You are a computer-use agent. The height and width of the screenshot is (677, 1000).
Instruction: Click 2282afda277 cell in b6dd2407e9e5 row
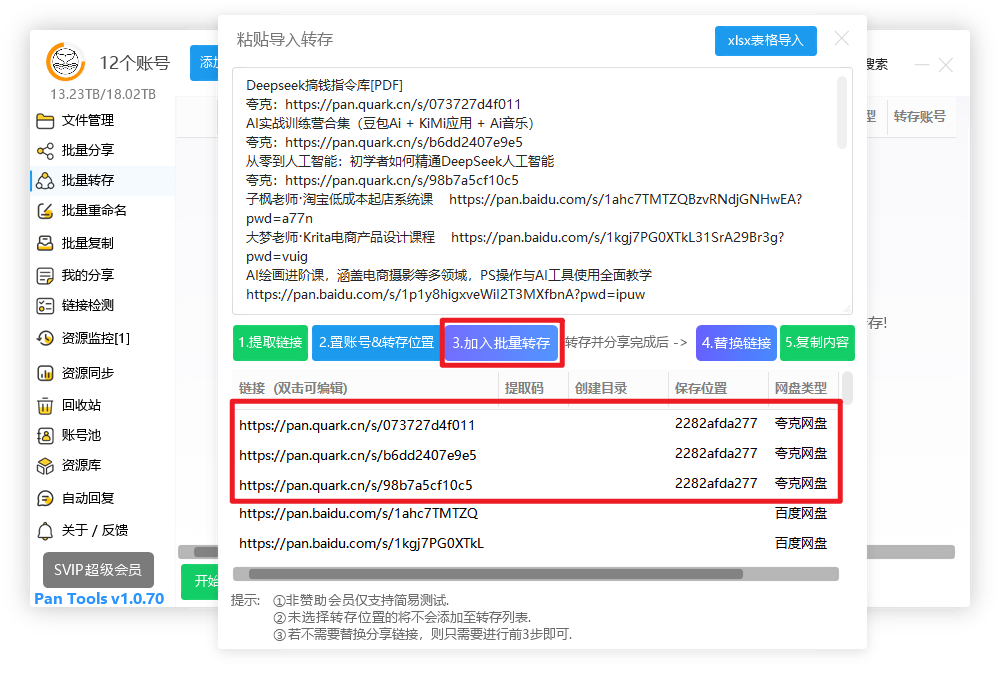[716, 453]
